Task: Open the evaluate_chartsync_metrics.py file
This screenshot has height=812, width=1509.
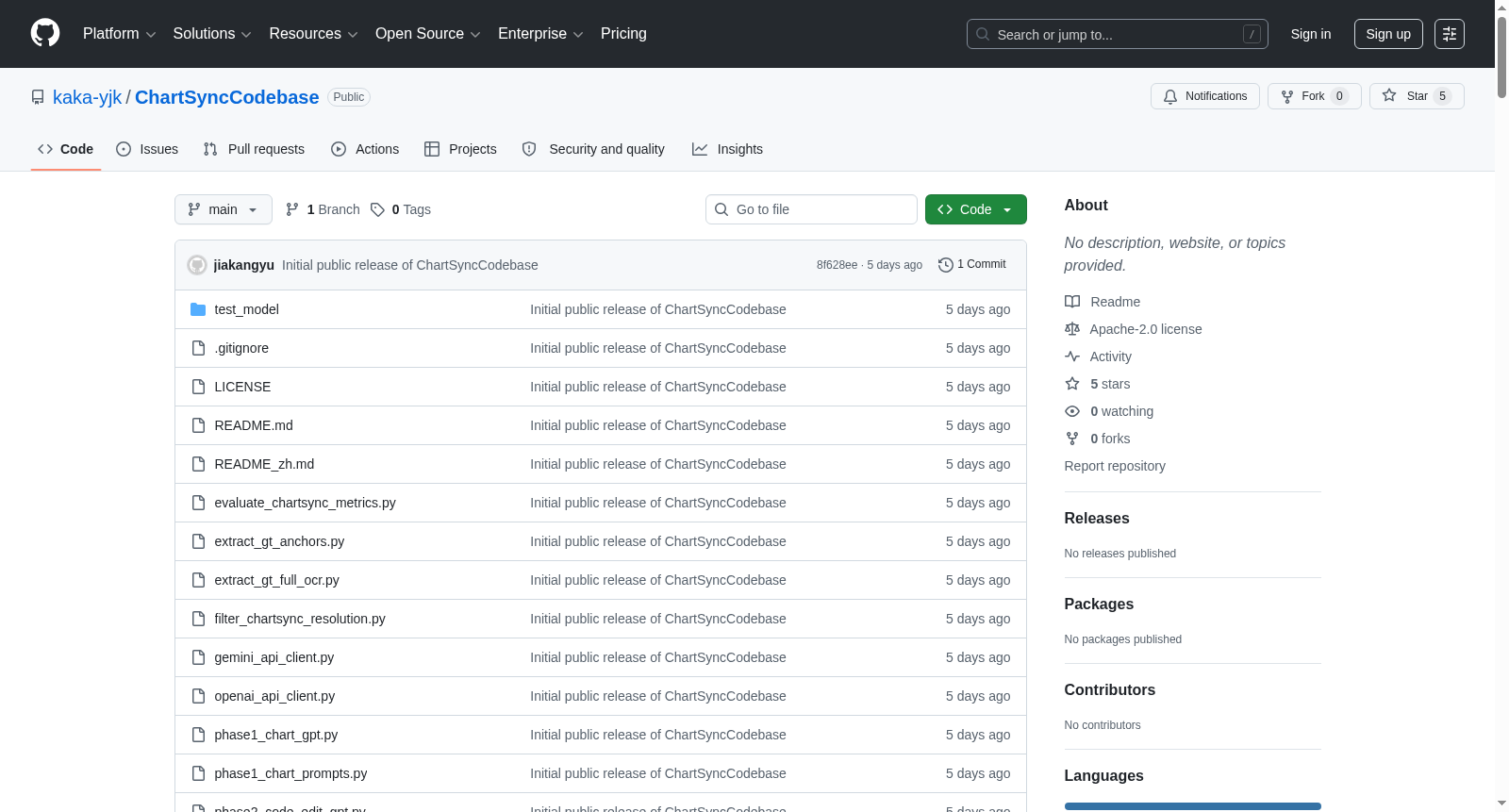Action: tap(306, 503)
